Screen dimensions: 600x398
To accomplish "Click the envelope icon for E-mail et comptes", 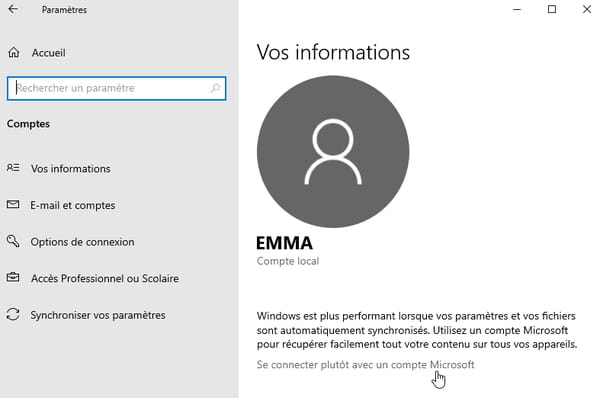I will pyautogui.click(x=13, y=204).
